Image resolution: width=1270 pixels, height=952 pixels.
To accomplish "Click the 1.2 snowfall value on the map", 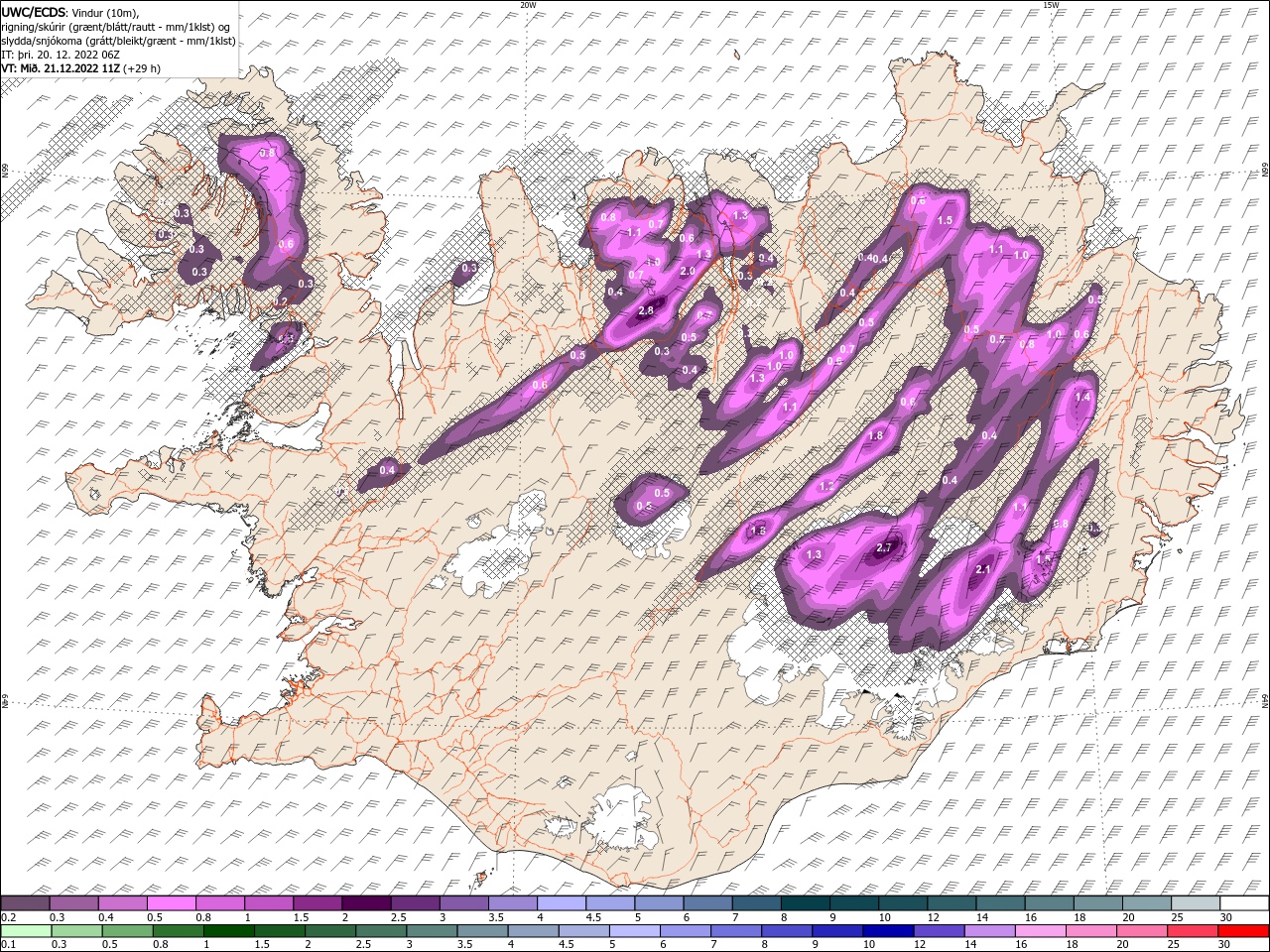I will [825, 486].
